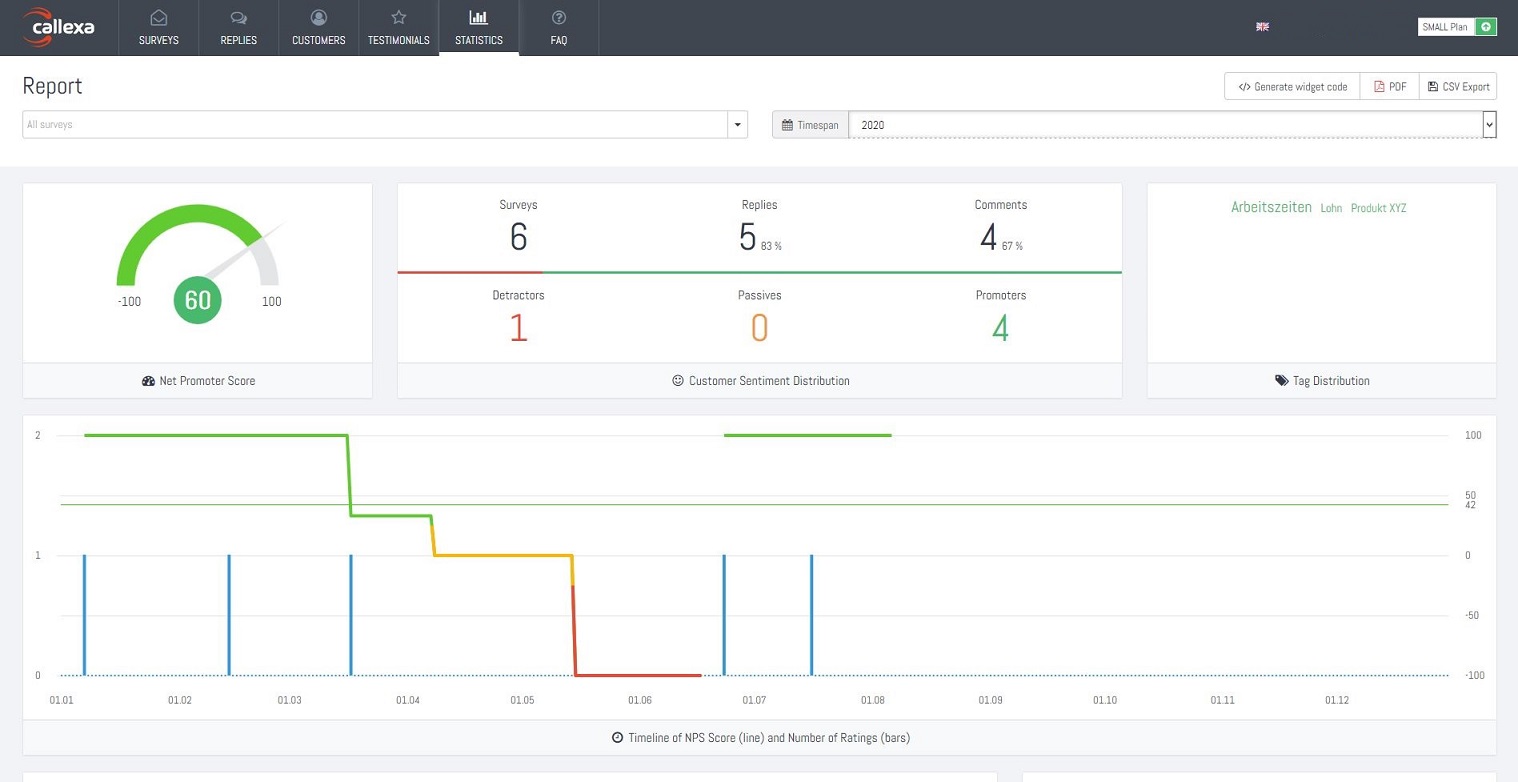Generate widget code
Screen dimensions: 1518x782
(x=1292, y=86)
